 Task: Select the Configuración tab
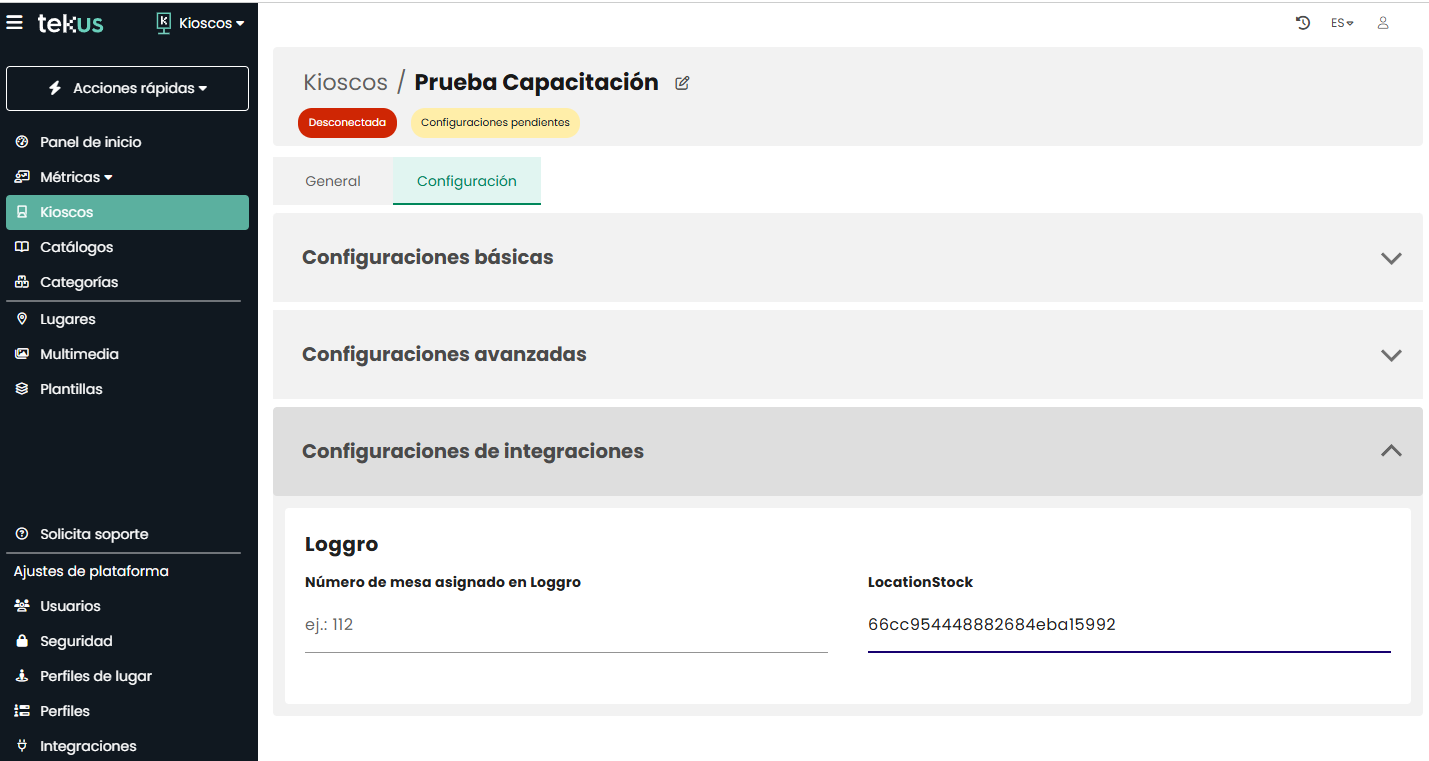pos(467,181)
